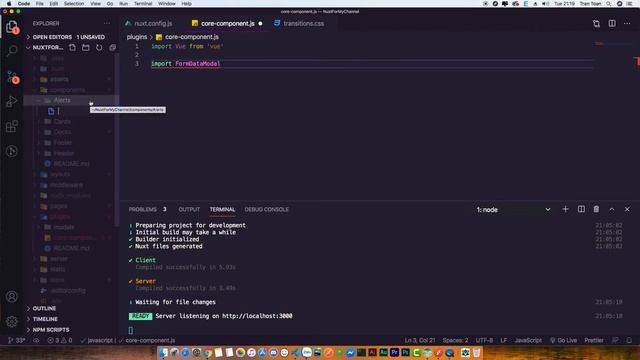Open the Output panel tab
This screenshot has width=640, height=360.
coord(189,209)
